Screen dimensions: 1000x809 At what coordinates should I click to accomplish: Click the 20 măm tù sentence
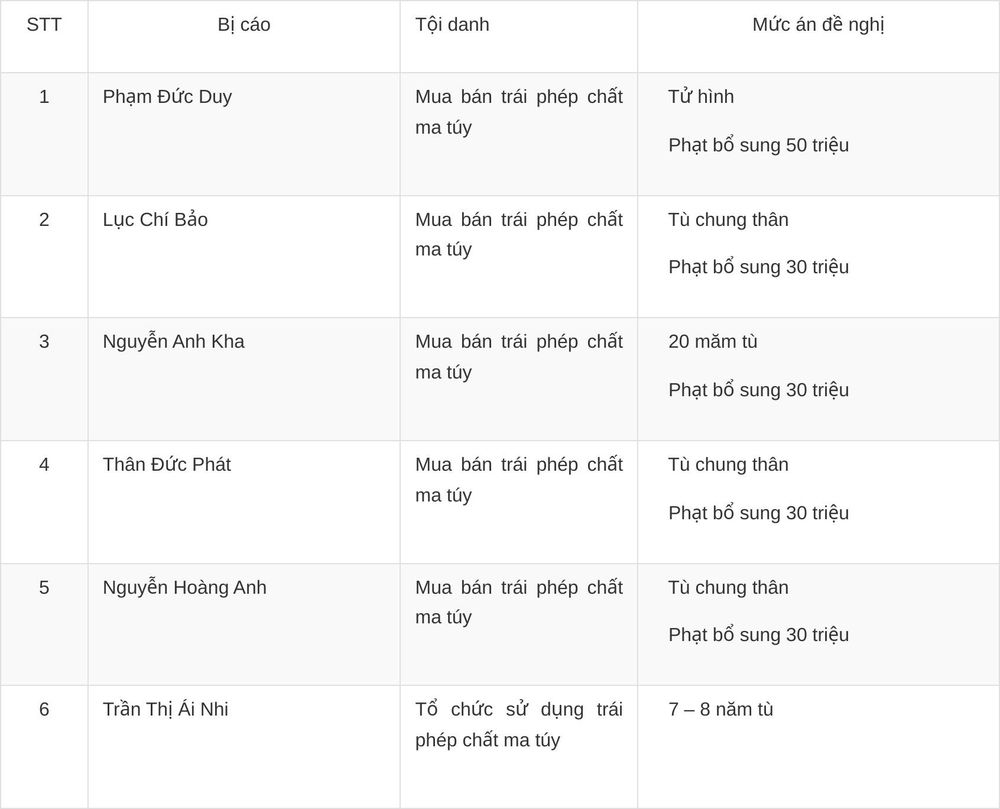pos(712,342)
